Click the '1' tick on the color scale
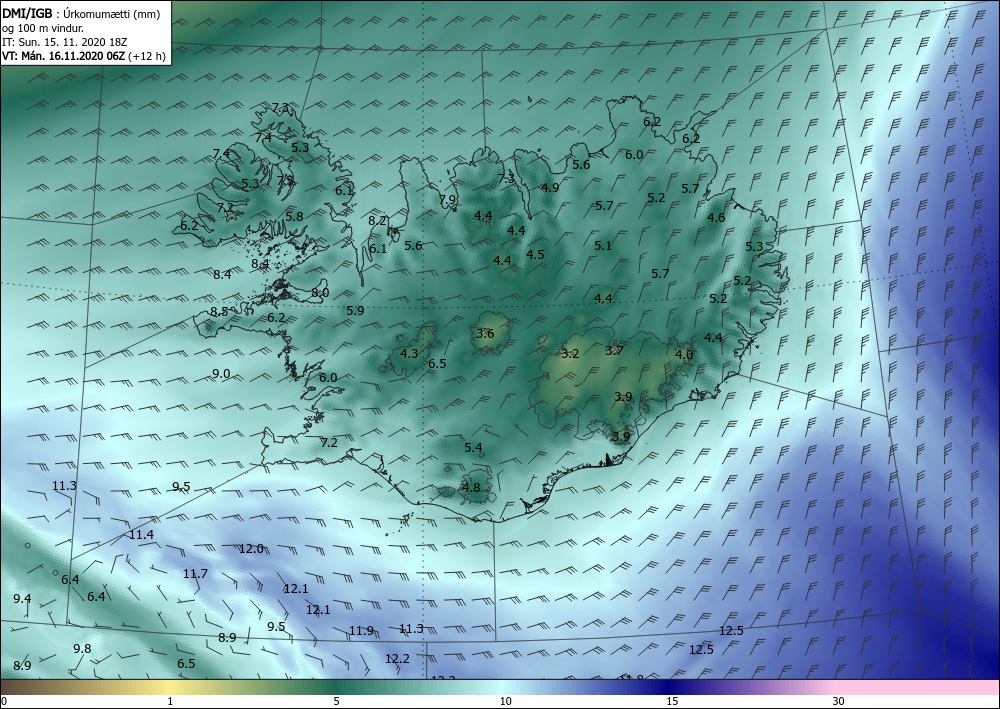This screenshot has width=1000, height=709. pos(170,701)
